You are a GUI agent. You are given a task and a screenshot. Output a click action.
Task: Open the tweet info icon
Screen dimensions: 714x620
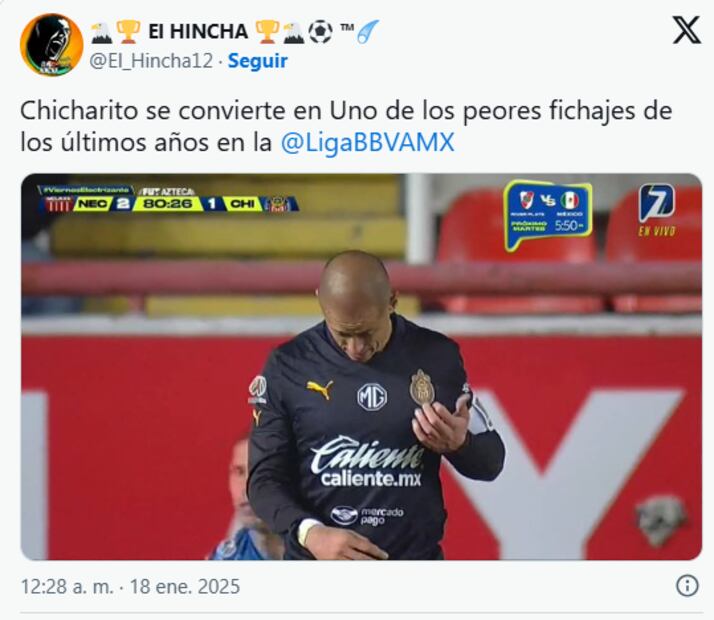click(687, 585)
